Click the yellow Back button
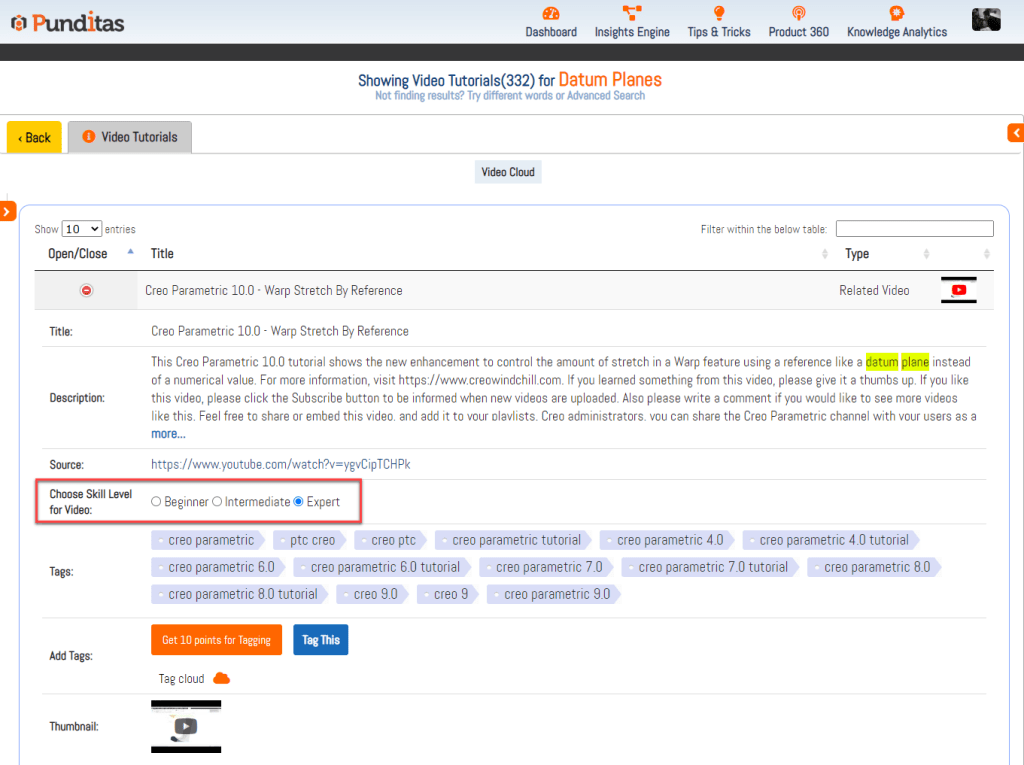The height and width of the screenshot is (765, 1024). pos(34,137)
